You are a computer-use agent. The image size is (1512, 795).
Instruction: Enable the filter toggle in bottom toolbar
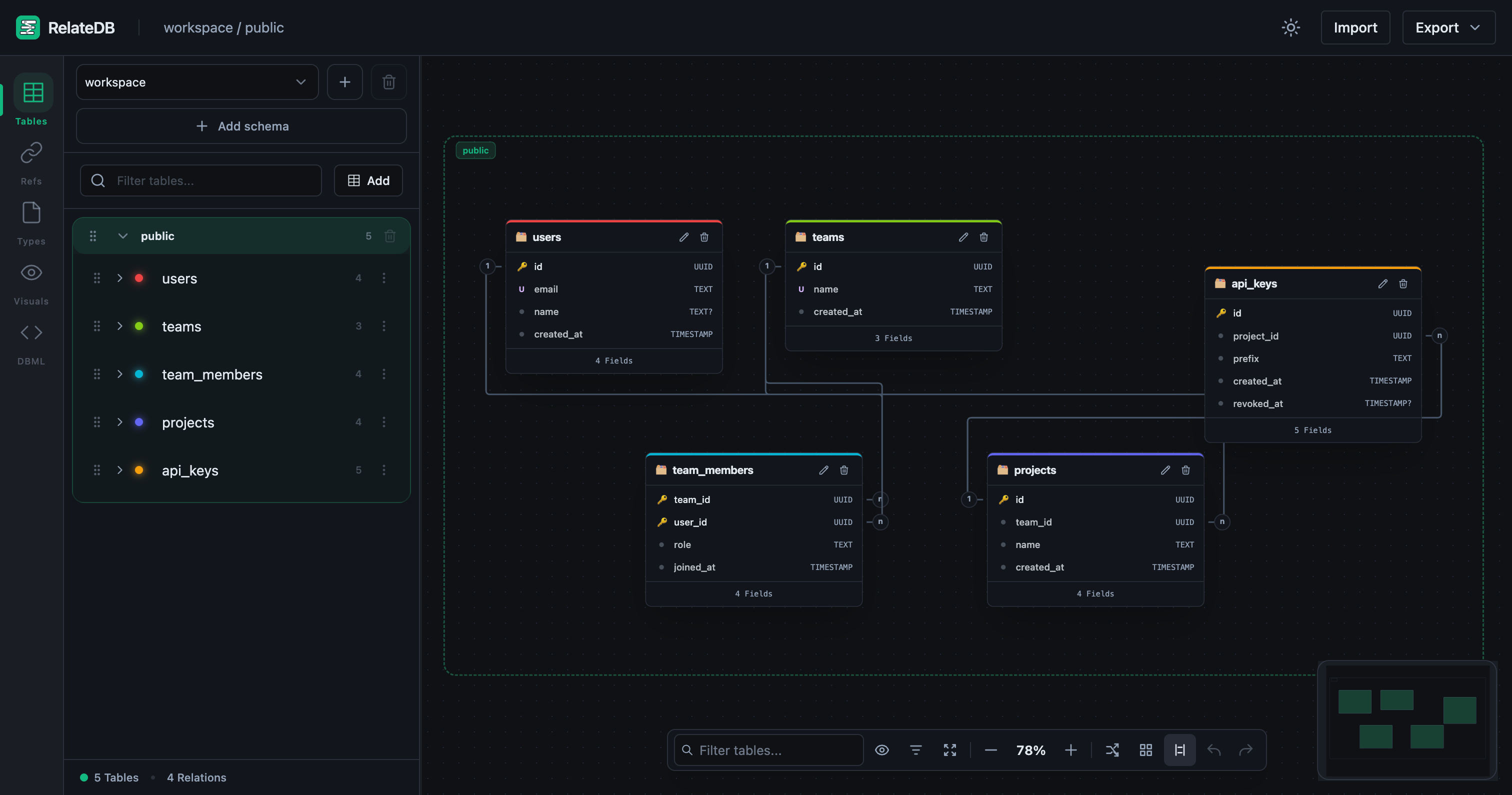pos(915,750)
